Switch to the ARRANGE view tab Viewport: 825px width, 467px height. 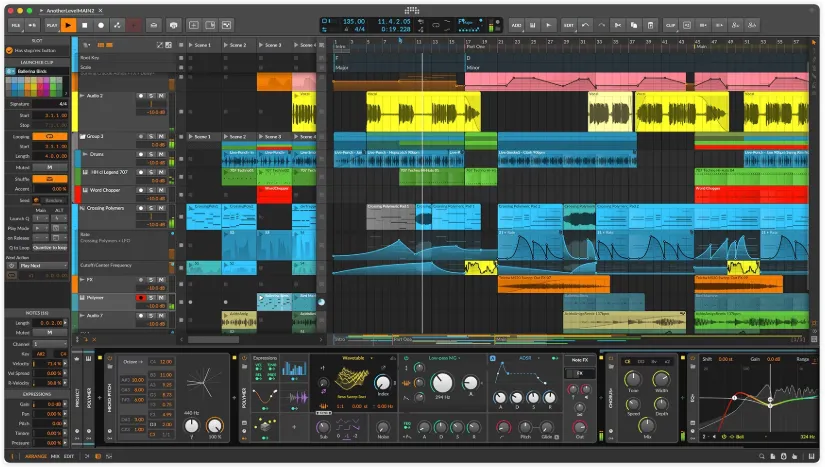(x=36, y=456)
